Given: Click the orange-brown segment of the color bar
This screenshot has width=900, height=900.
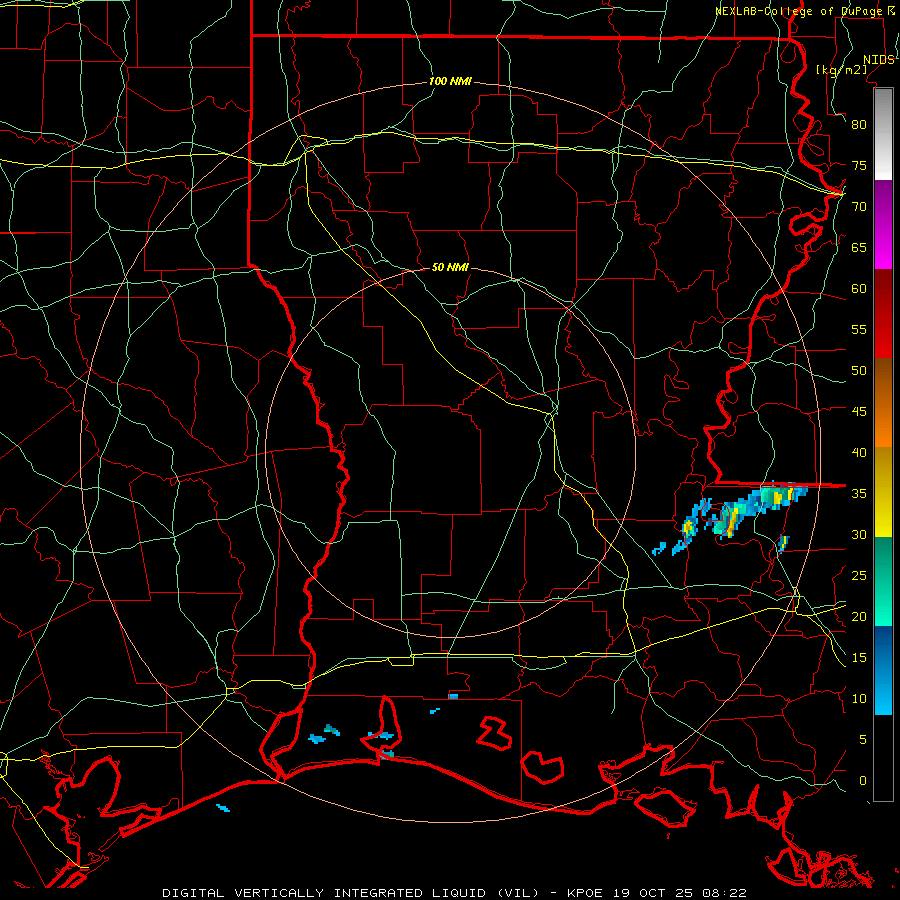Looking at the screenshot, I should (x=883, y=403).
